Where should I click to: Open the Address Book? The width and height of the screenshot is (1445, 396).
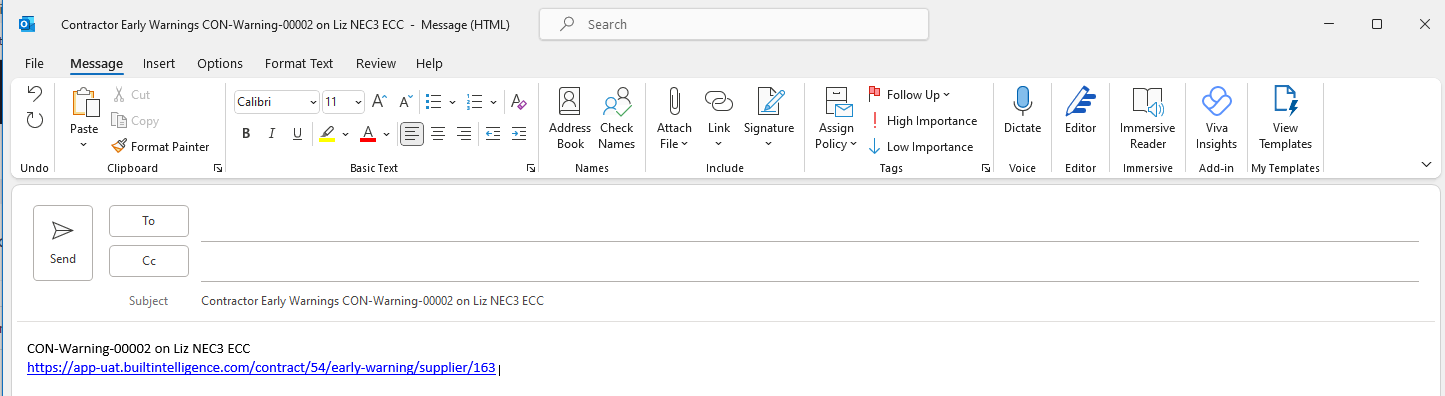coord(570,119)
